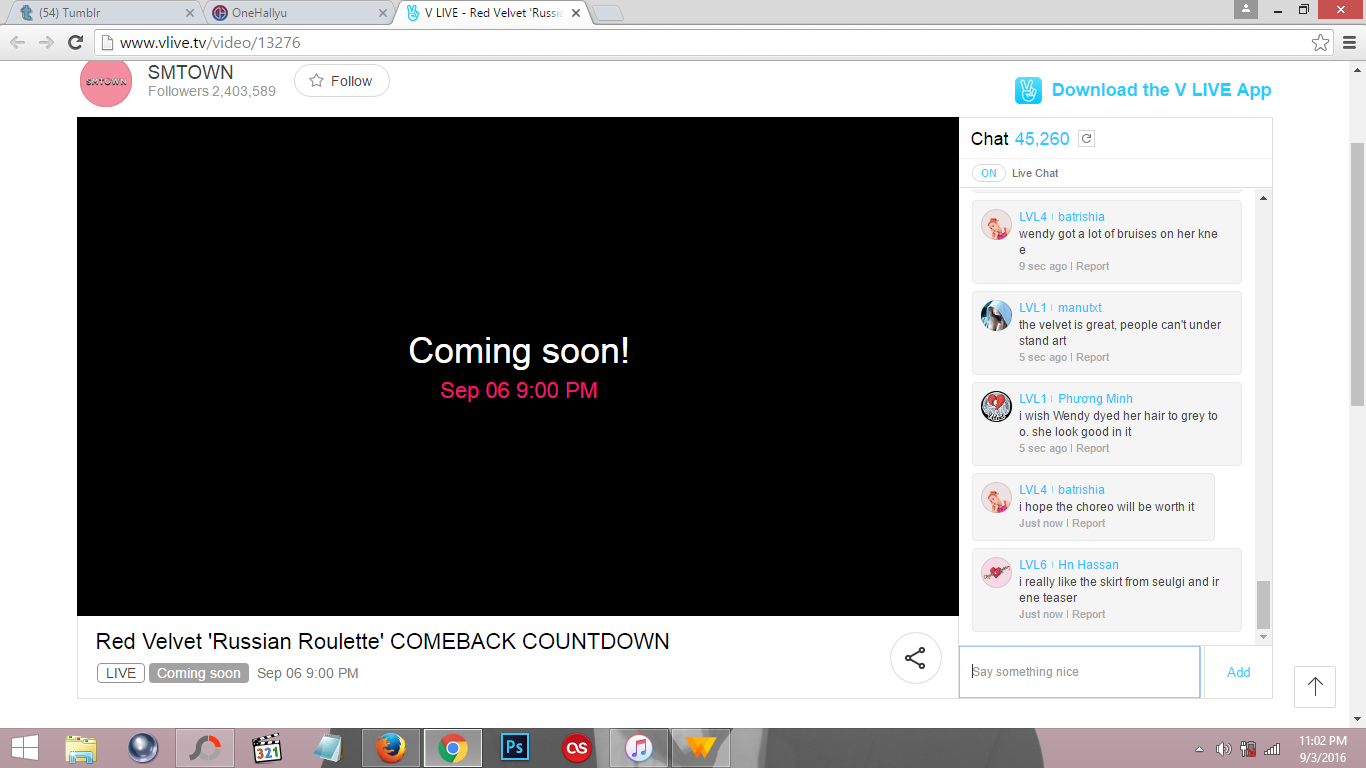Image resolution: width=1366 pixels, height=768 pixels.
Task: Launch iTunes from the taskbar
Action: click(638, 747)
